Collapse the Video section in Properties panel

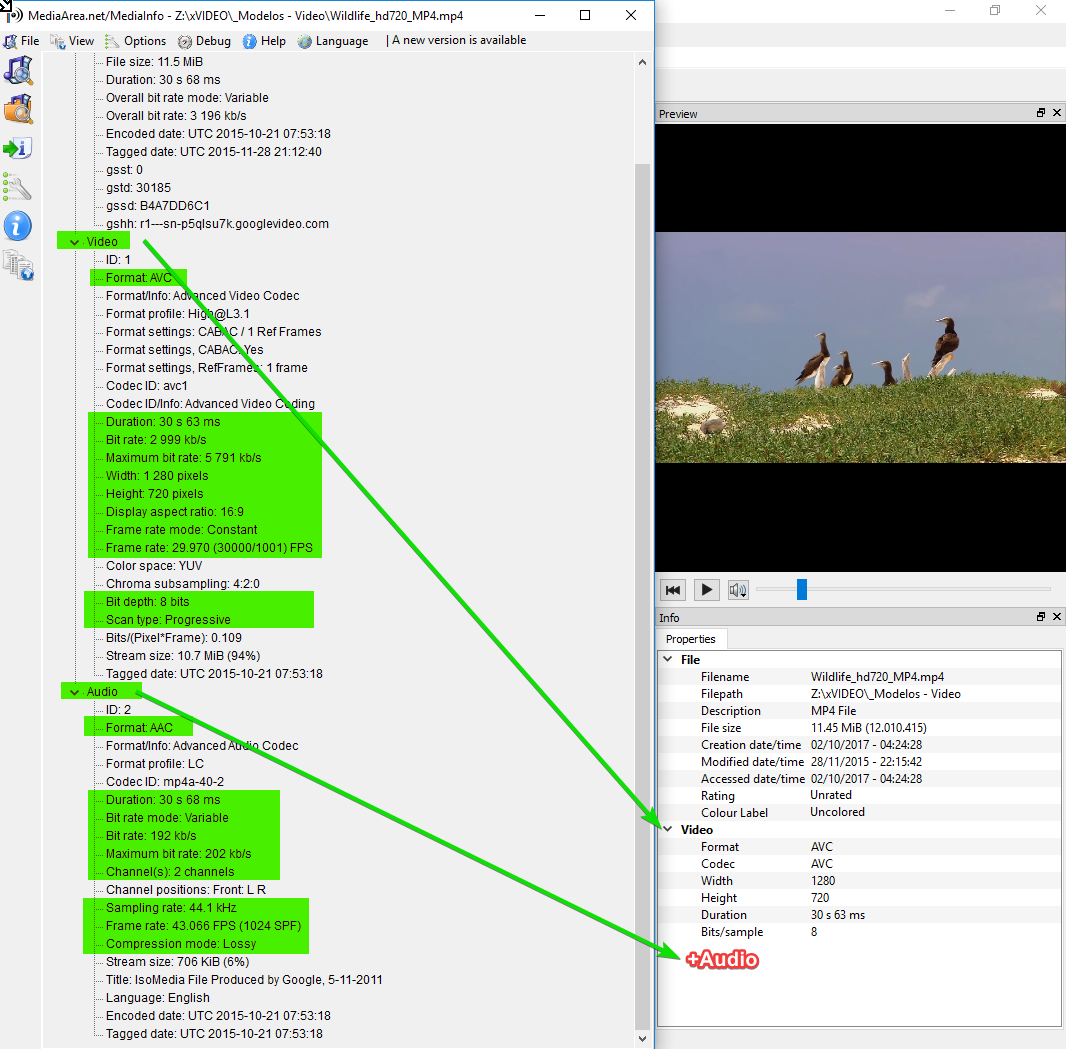(668, 829)
